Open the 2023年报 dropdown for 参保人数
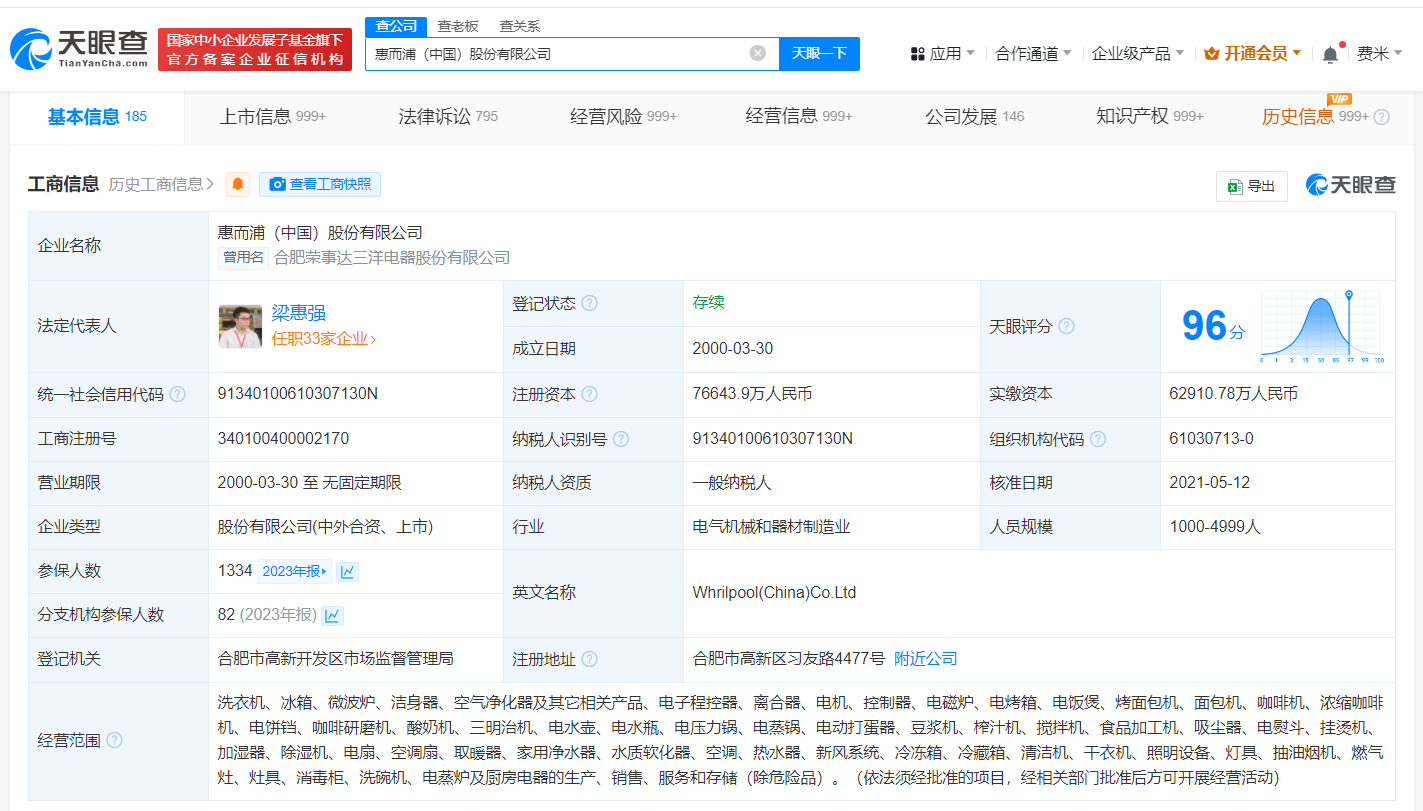The height and width of the screenshot is (811, 1423). click(x=294, y=571)
